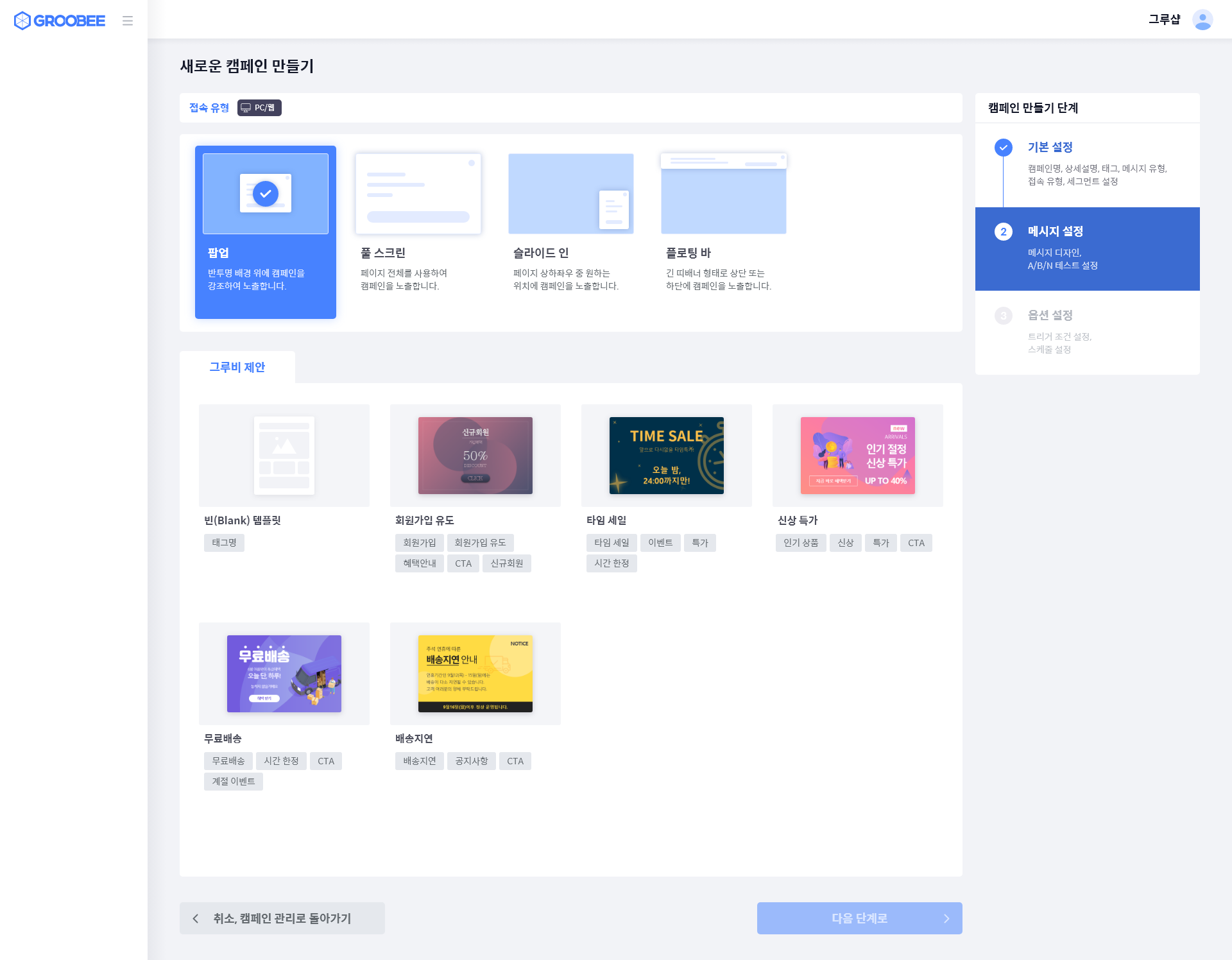Image resolution: width=1232 pixels, height=960 pixels.
Task: Select the 풀 스크린 message type illustration
Action: [418, 194]
